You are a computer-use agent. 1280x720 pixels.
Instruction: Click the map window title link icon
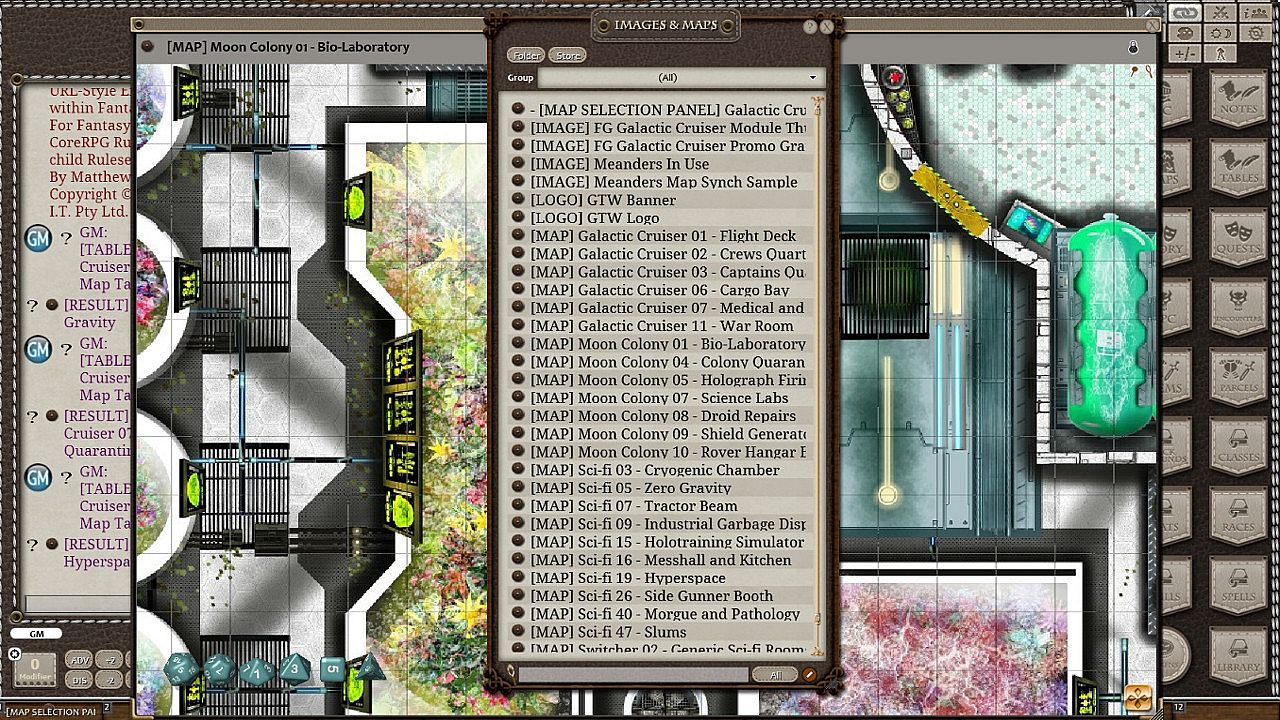coord(148,46)
